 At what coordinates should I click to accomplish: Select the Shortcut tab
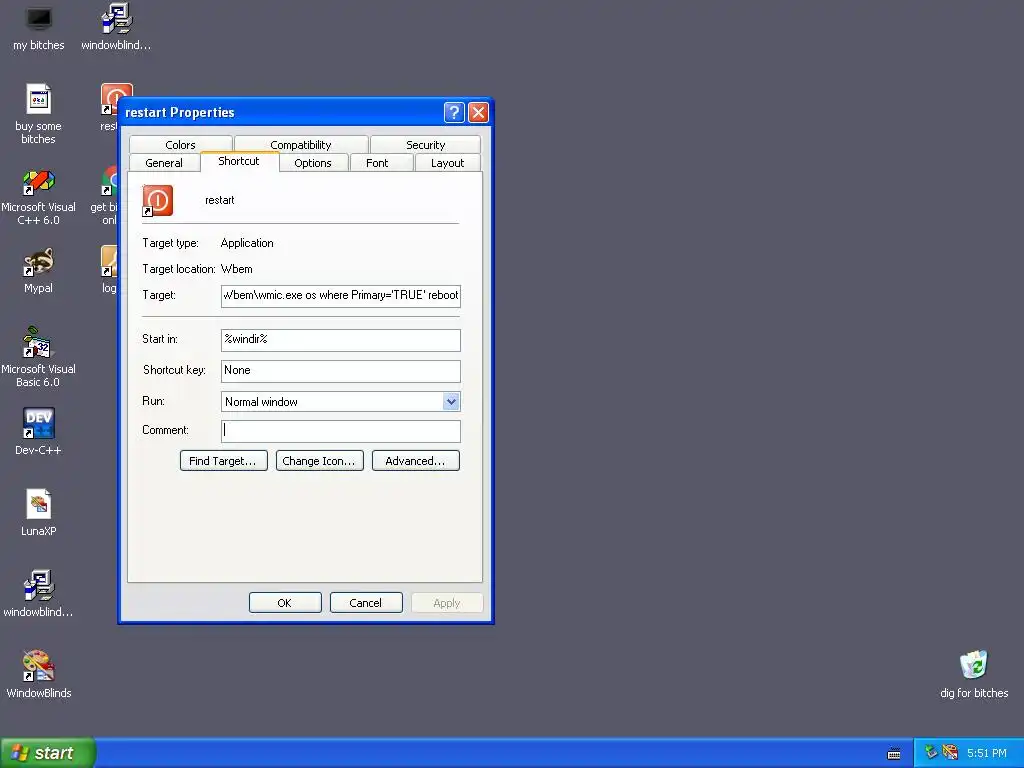tap(239, 161)
